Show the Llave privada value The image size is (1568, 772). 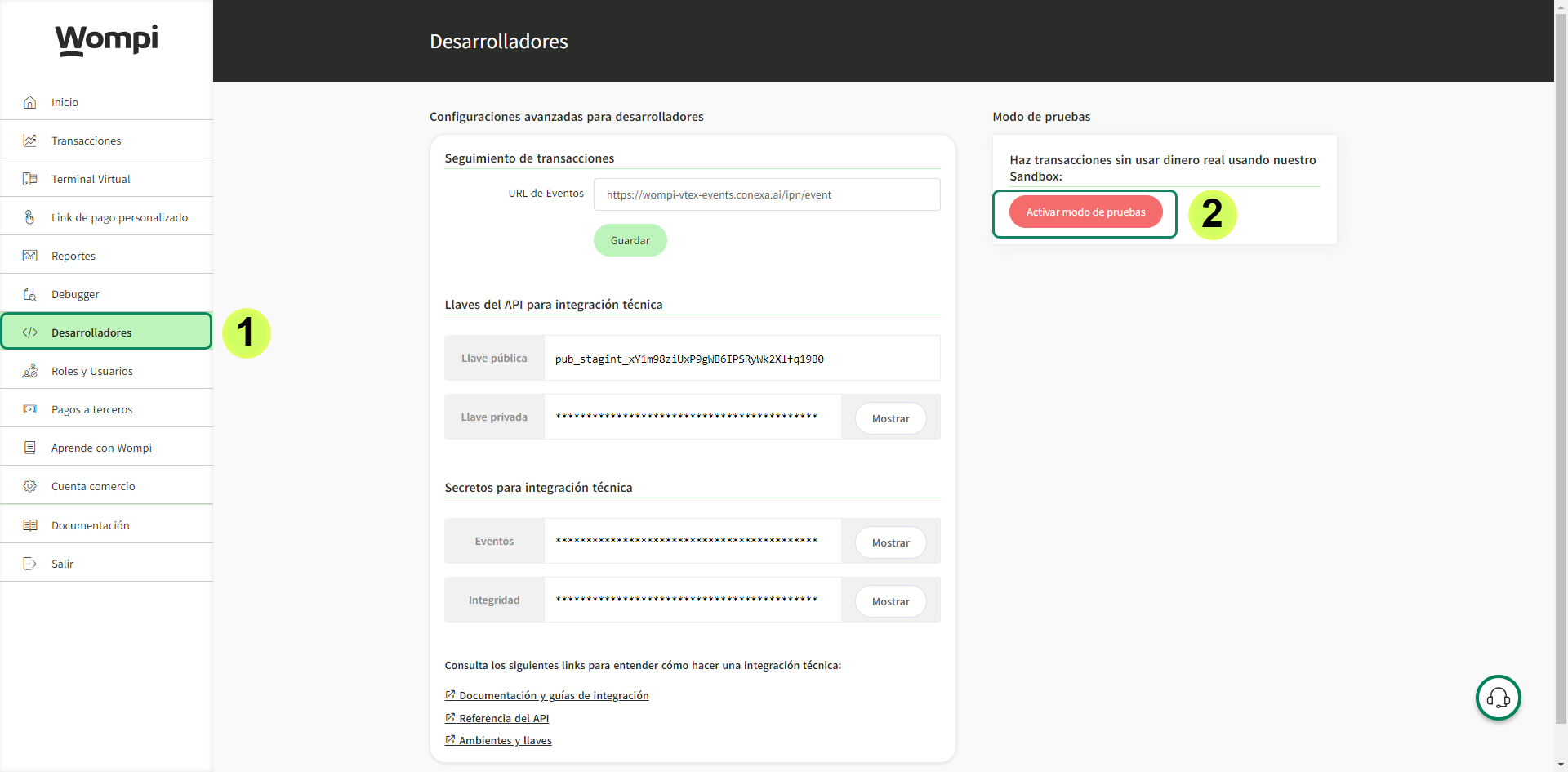(x=890, y=418)
